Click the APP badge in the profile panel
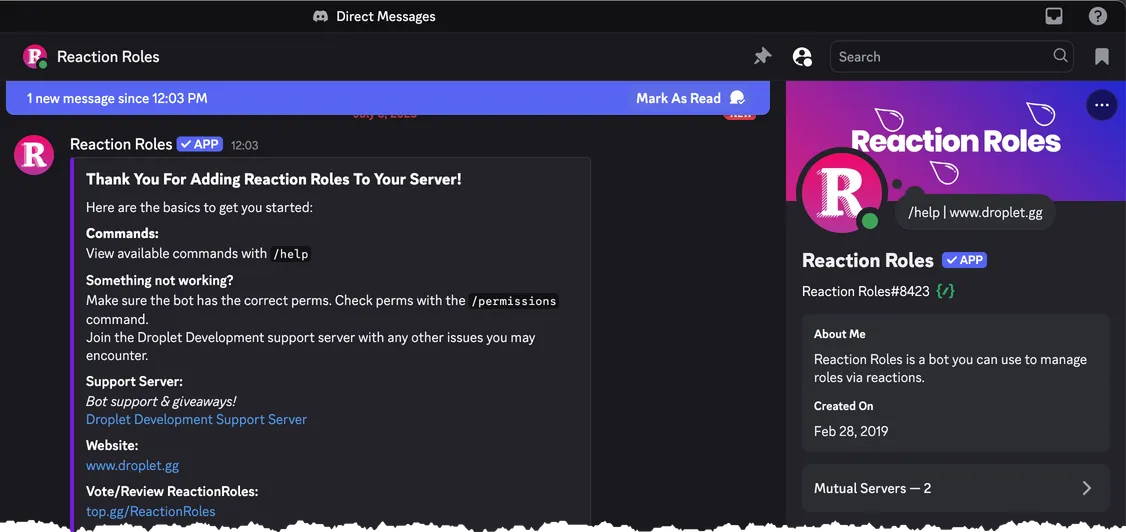This screenshot has height=532, width=1126. [x=964, y=260]
